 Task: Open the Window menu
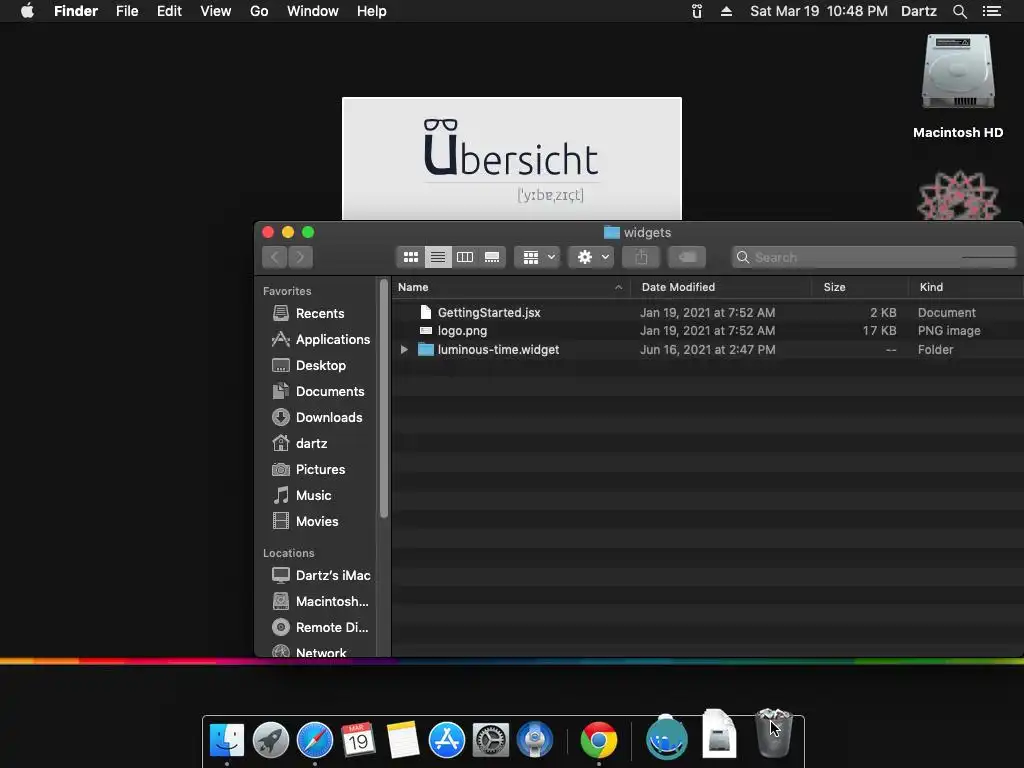pos(313,11)
